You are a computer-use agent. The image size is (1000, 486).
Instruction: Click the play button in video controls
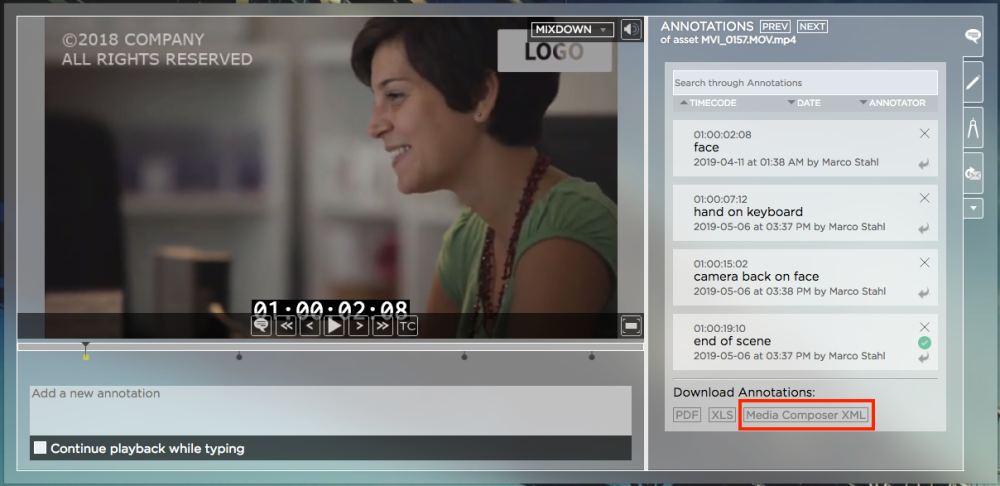click(334, 325)
